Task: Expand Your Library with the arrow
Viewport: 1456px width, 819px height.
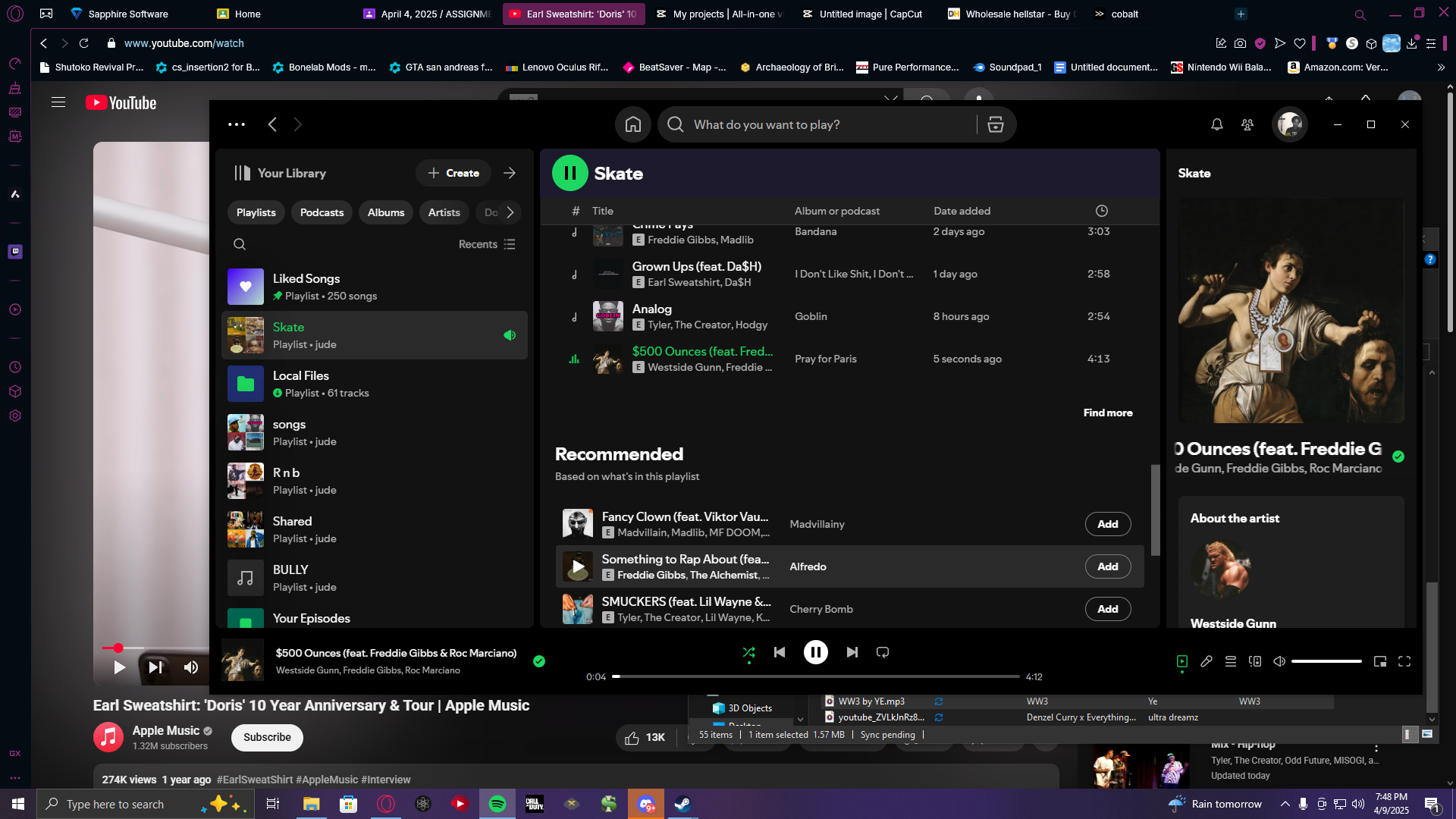Action: coord(510,174)
